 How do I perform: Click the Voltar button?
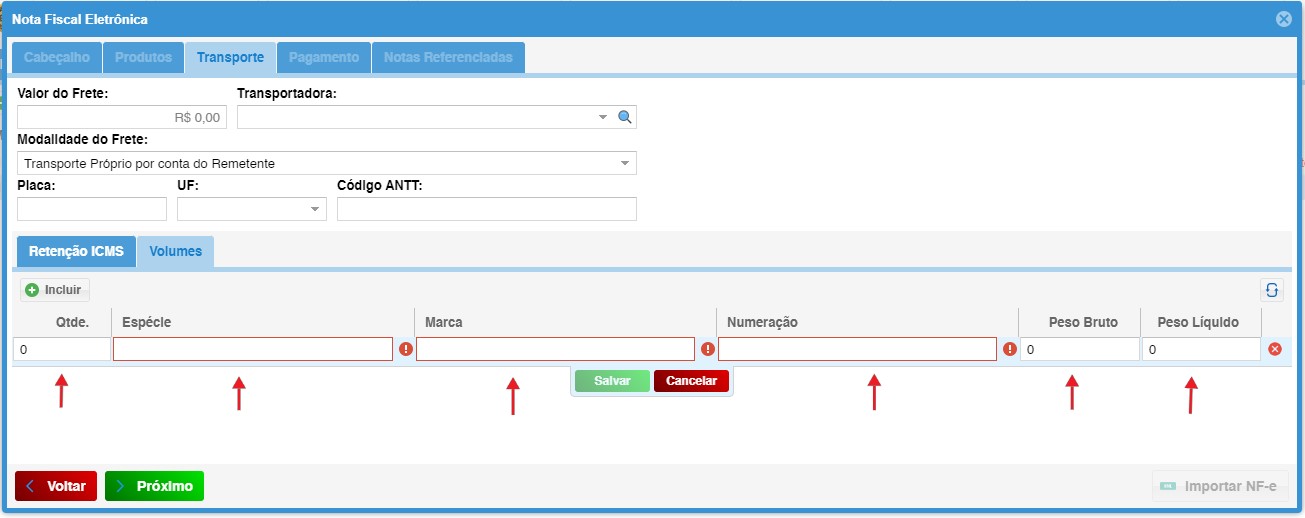tap(56, 486)
